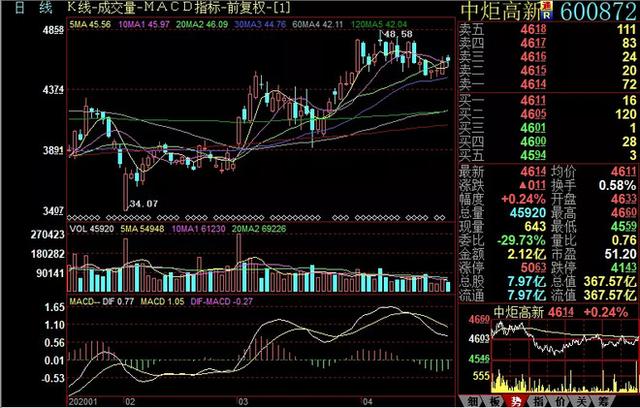Click the MACD 1.05 label
This screenshot has width=640, height=408.
162,302
